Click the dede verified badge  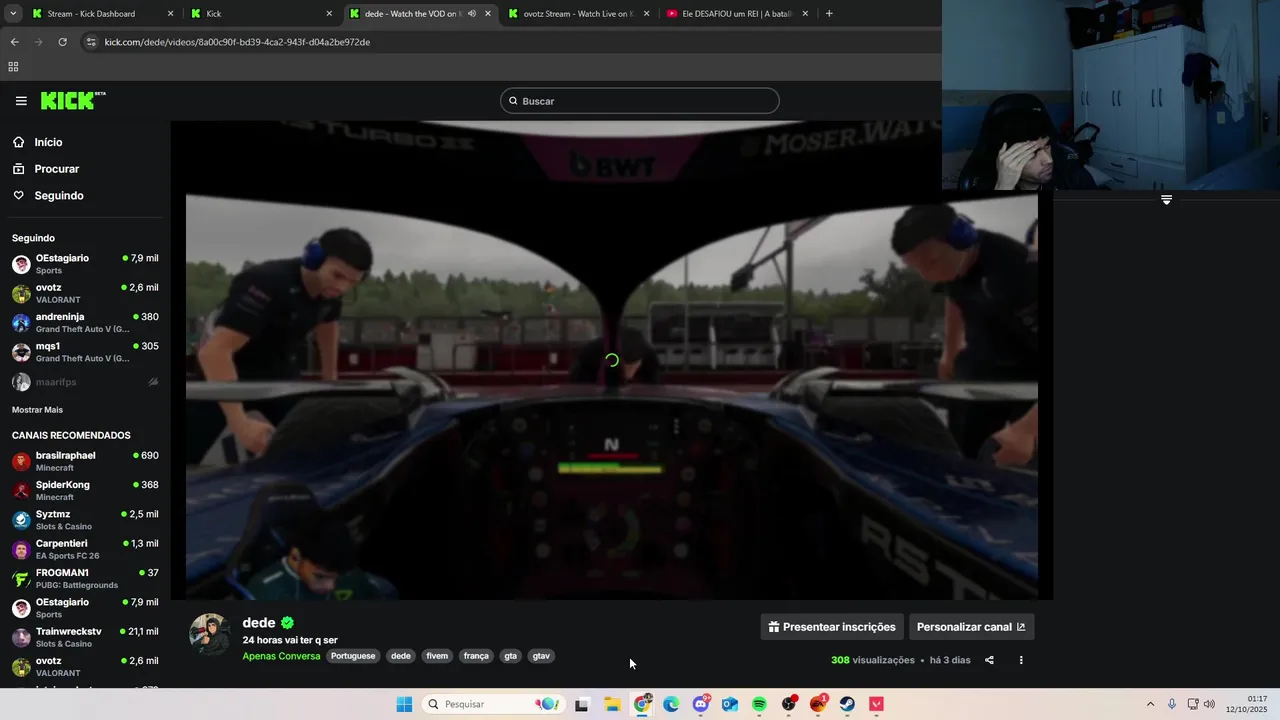coord(288,623)
